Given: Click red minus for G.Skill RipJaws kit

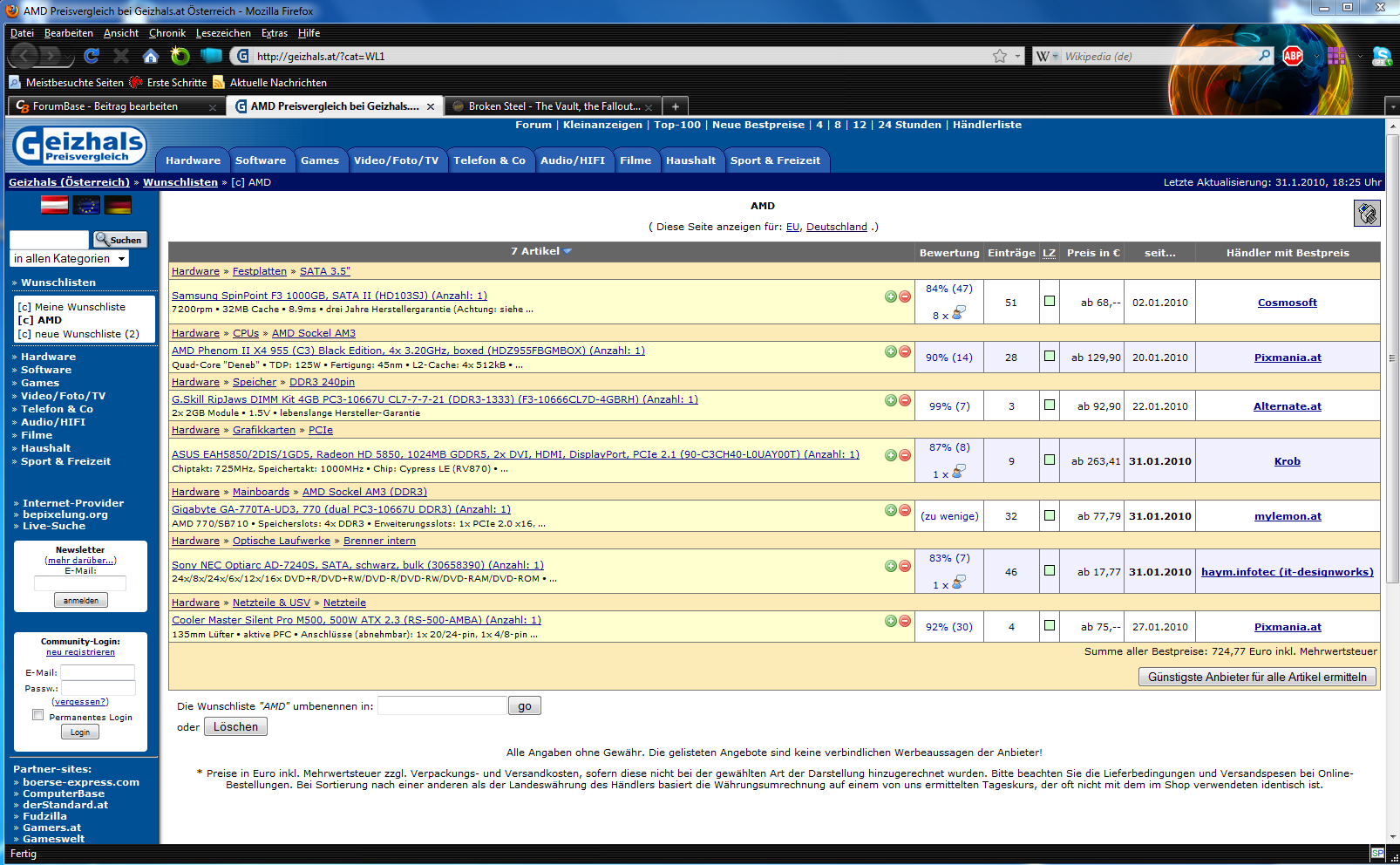Looking at the screenshot, I should coord(905,400).
